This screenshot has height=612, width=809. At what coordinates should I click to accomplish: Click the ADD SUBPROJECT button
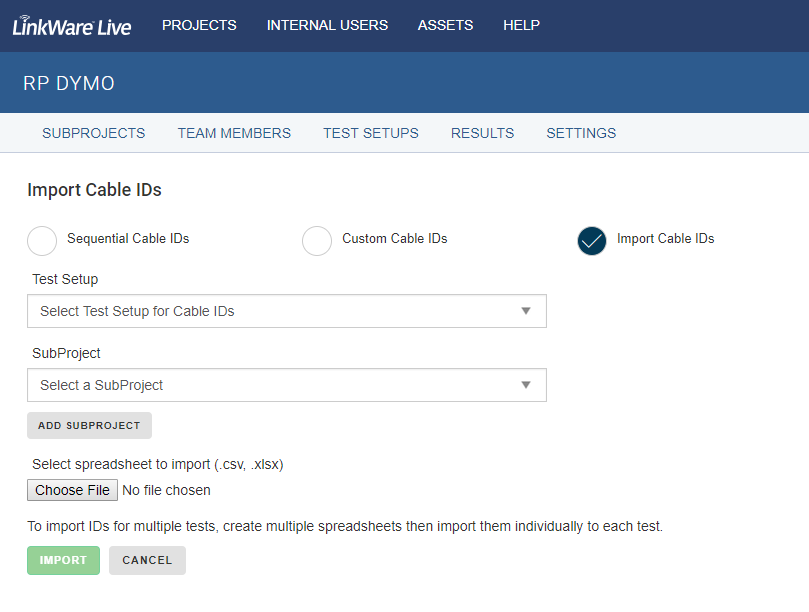click(x=89, y=426)
